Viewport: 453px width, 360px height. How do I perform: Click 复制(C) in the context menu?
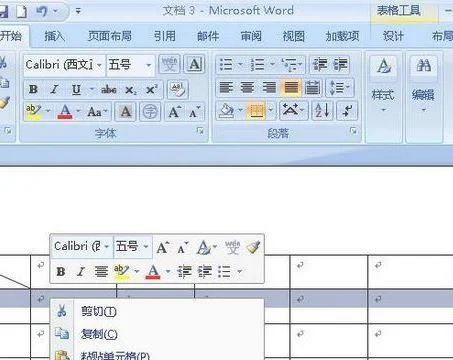pyautogui.click(x=99, y=334)
